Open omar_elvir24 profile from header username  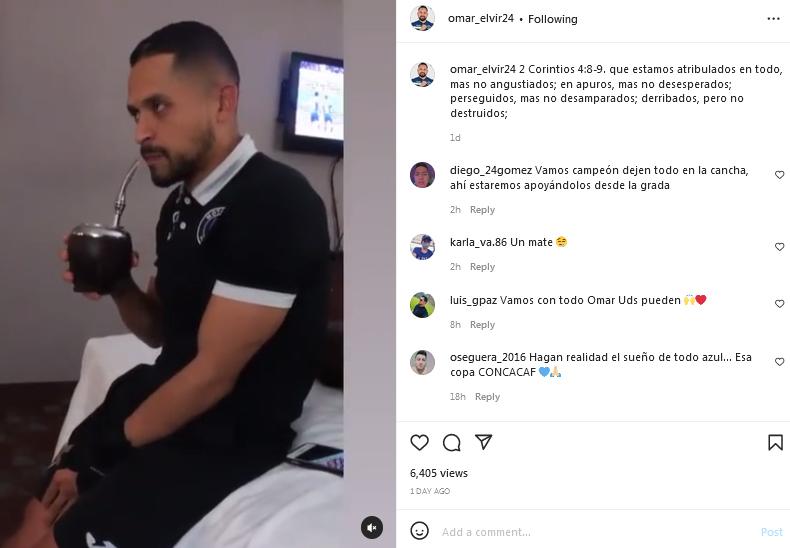[481, 19]
